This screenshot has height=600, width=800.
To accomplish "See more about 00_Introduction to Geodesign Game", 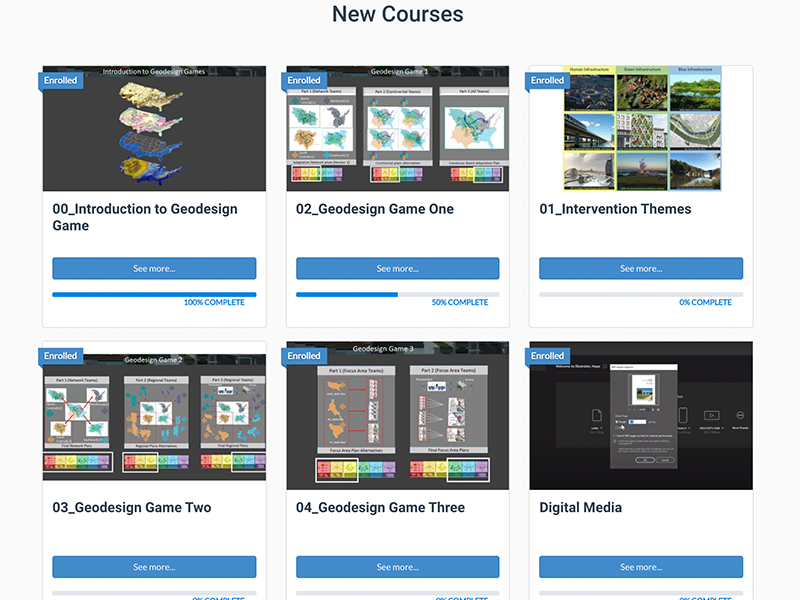I will [x=154, y=268].
